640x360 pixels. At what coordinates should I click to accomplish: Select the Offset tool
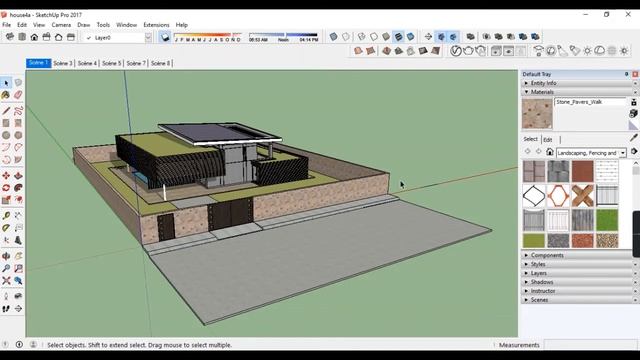point(18,200)
